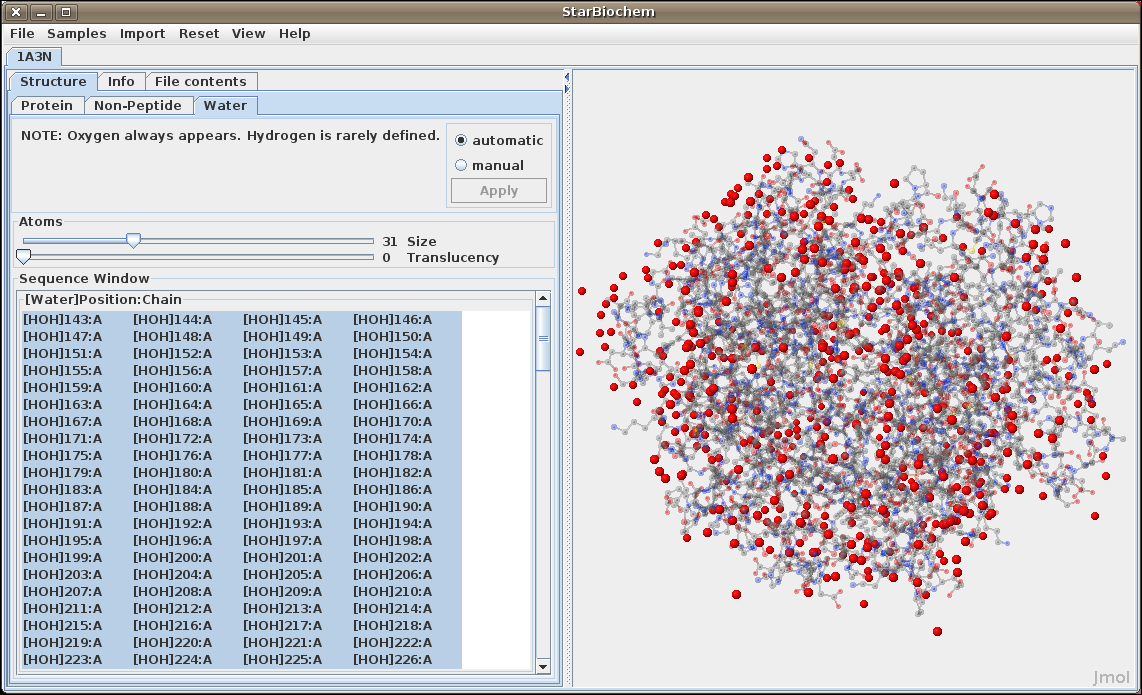
Task: Open the Import menu
Action: [x=142, y=34]
